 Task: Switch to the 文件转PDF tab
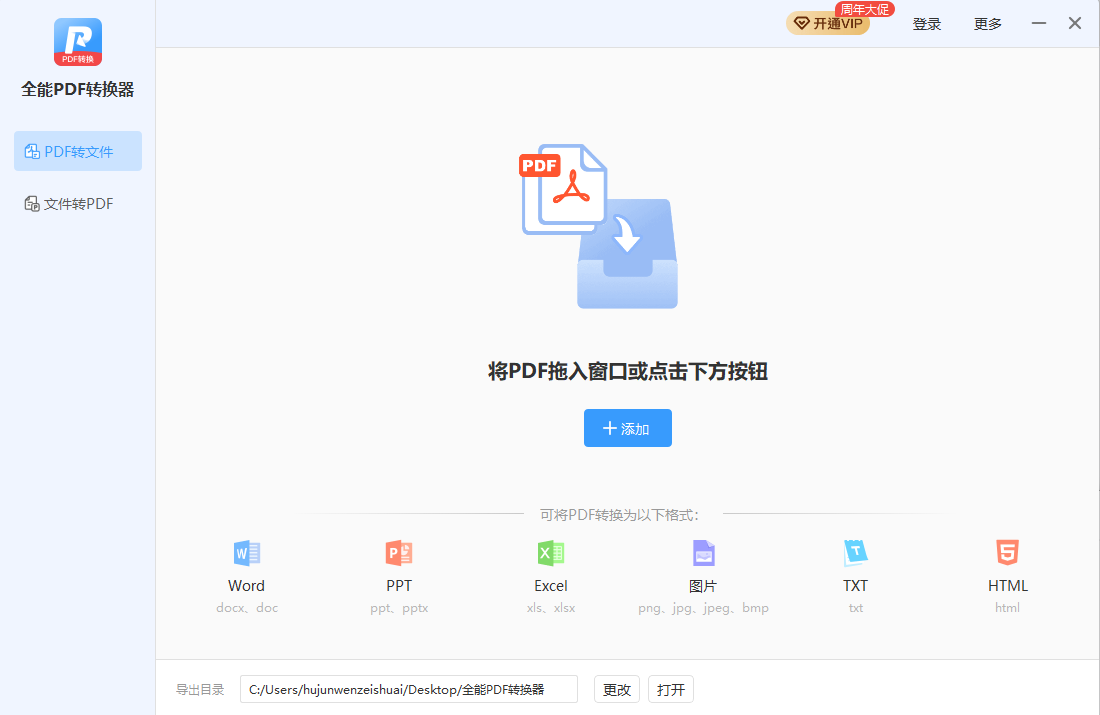coord(78,204)
